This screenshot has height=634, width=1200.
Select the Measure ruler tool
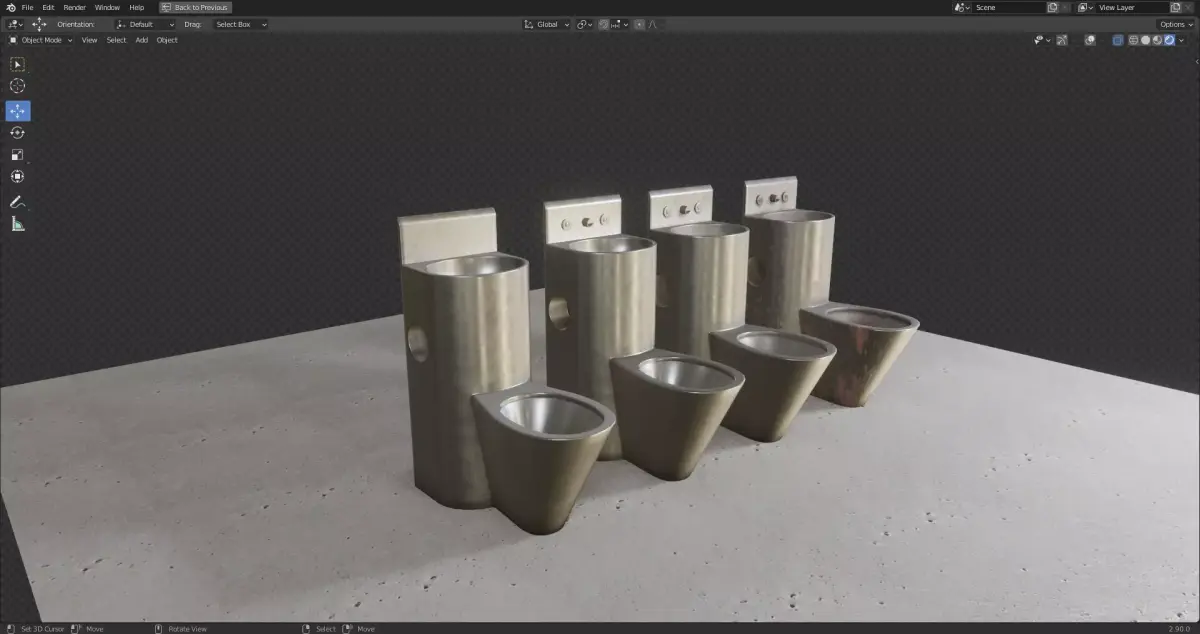click(17, 223)
